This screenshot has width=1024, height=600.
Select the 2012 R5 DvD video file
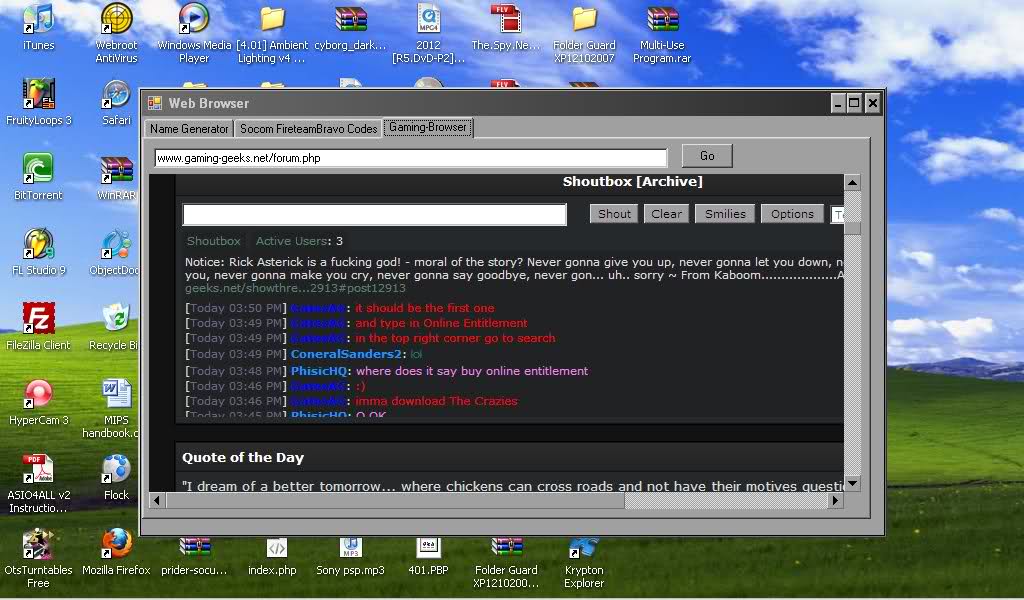pyautogui.click(x=428, y=33)
